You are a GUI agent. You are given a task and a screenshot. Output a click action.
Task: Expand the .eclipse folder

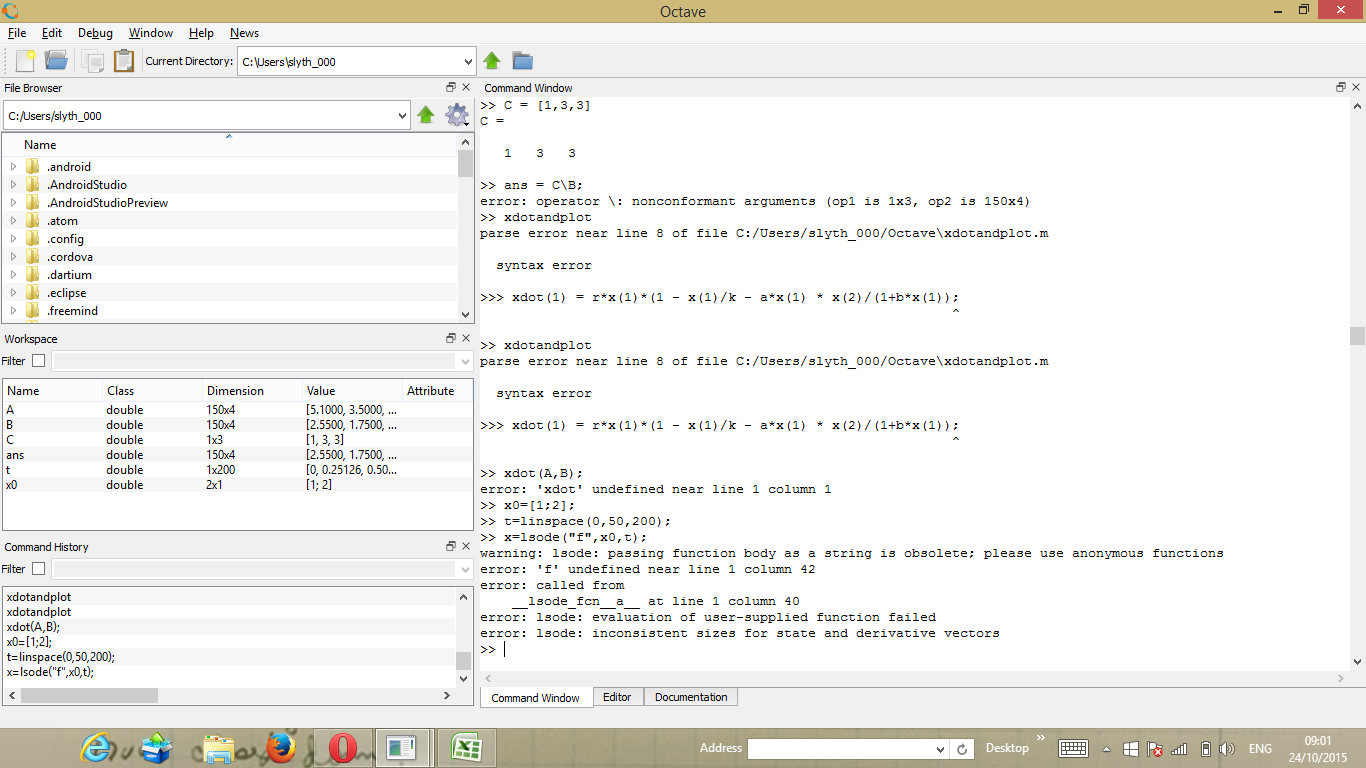(13, 293)
